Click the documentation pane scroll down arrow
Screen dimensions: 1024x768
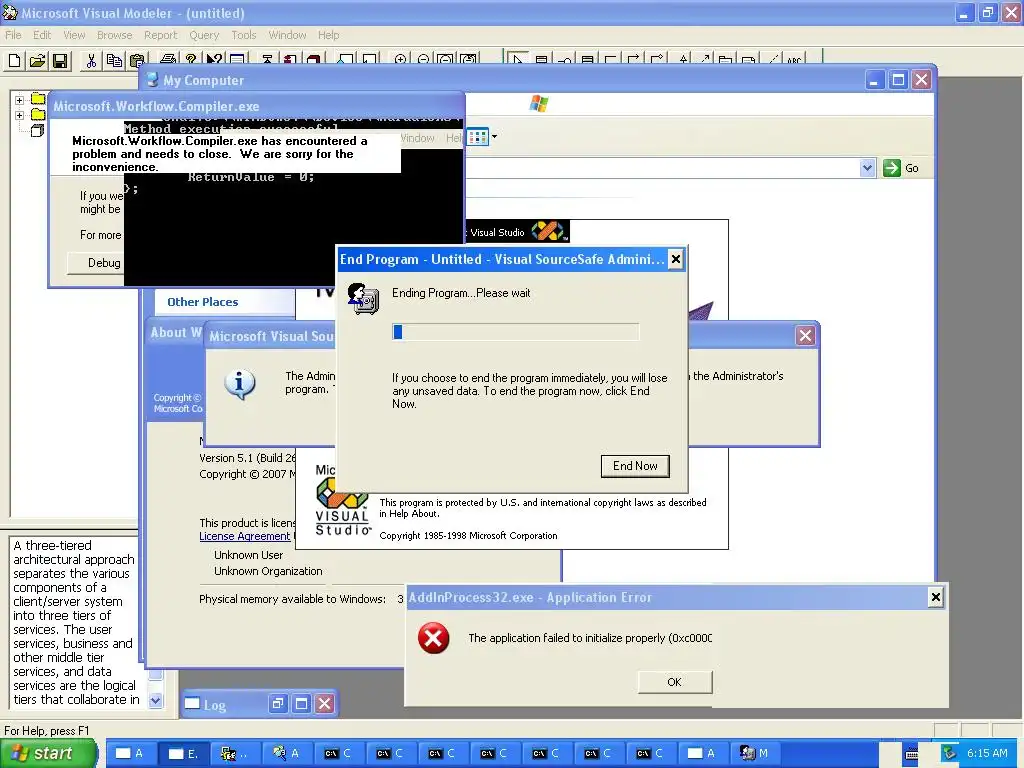tap(155, 700)
